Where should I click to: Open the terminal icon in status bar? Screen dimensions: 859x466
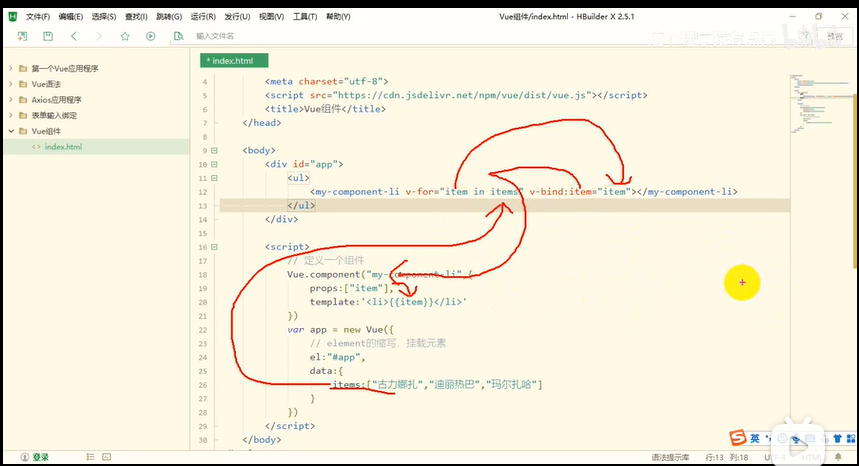pos(107,457)
